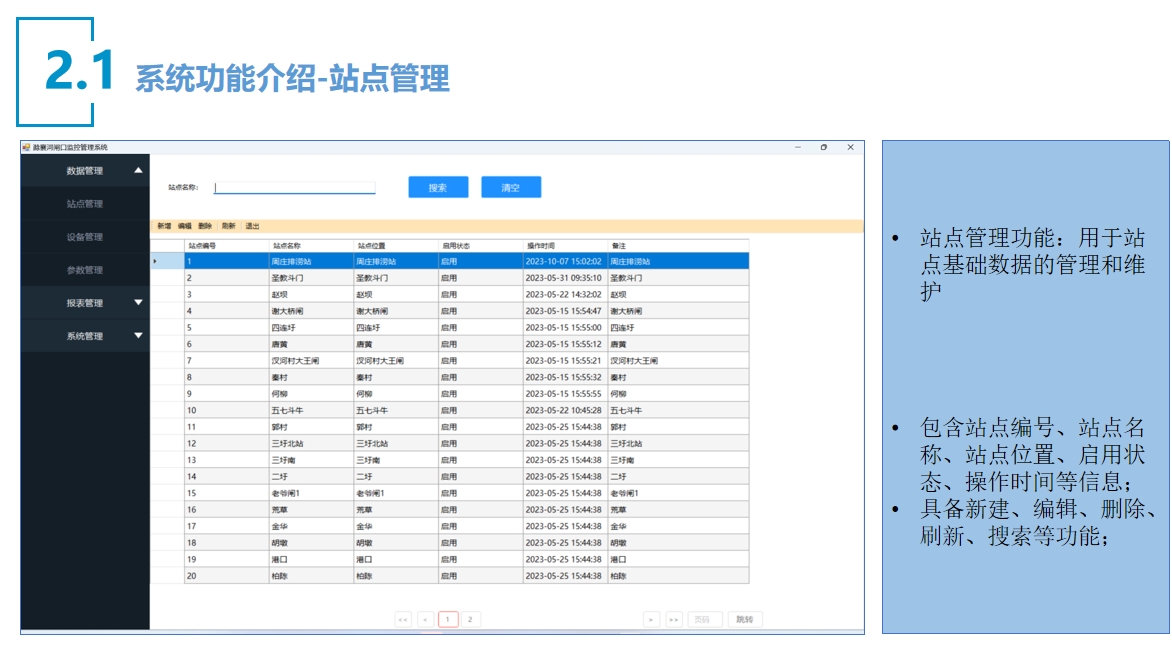Viewport: 1172px width, 645px height.
Task: Open 设备管理 in the sidebar
Action: point(85,237)
